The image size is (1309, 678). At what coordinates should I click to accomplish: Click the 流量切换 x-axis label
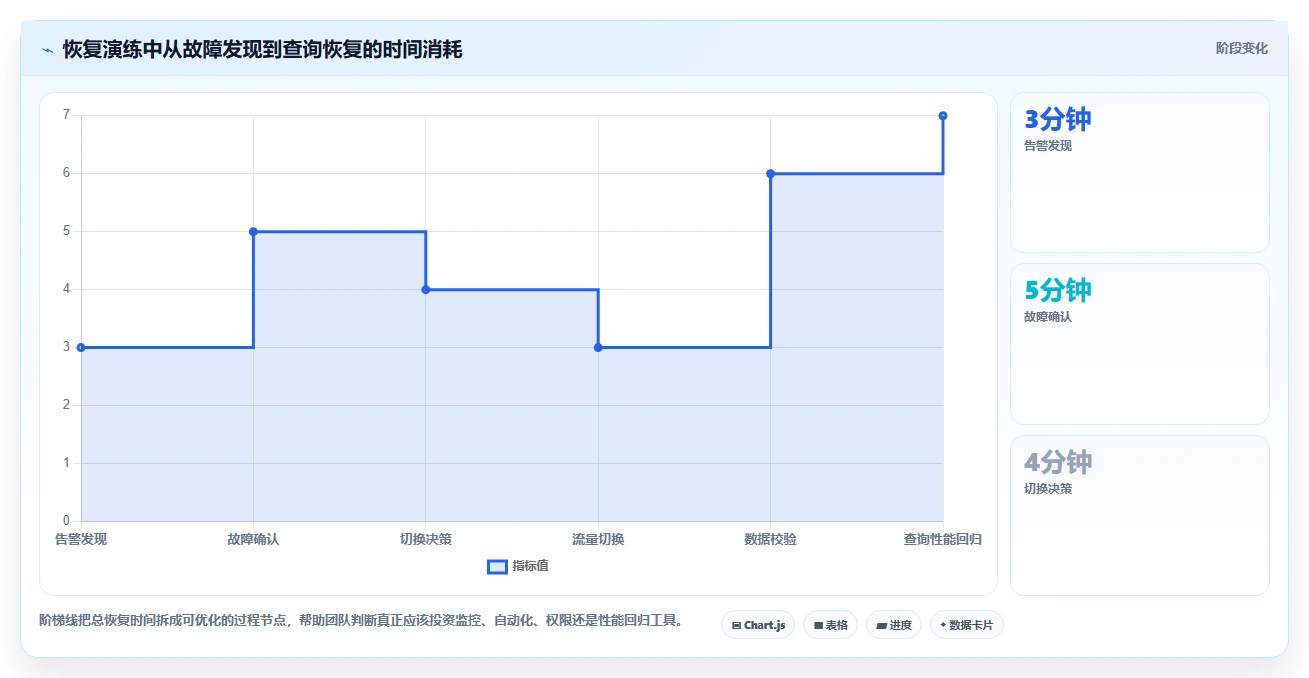tap(598, 540)
